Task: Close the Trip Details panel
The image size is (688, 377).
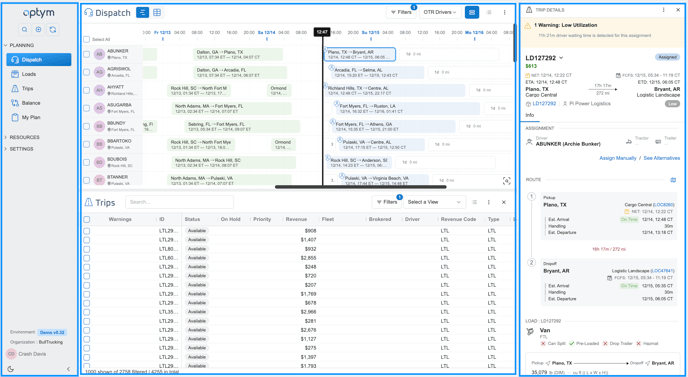Action: [678, 10]
